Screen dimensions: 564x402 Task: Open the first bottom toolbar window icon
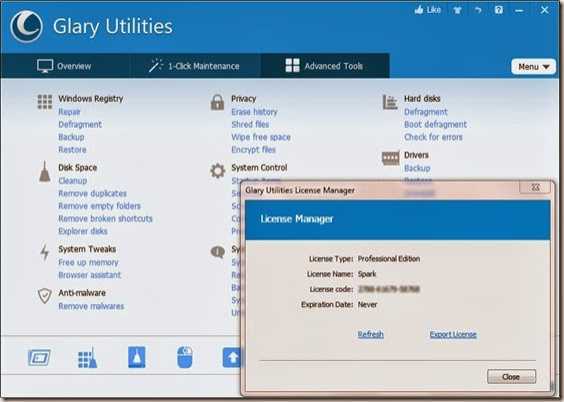tap(39, 357)
